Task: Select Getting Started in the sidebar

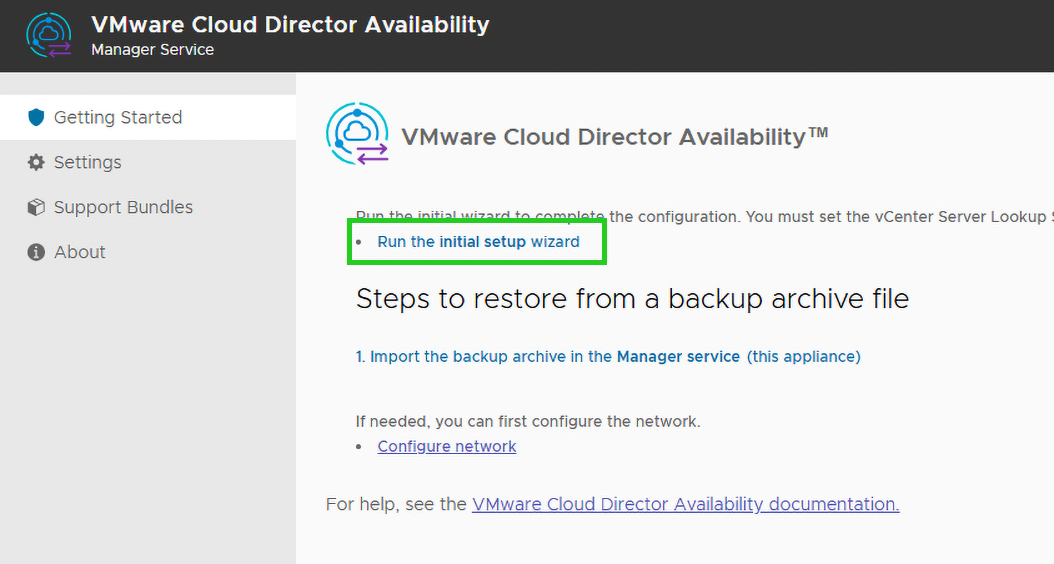Action: coord(118,117)
